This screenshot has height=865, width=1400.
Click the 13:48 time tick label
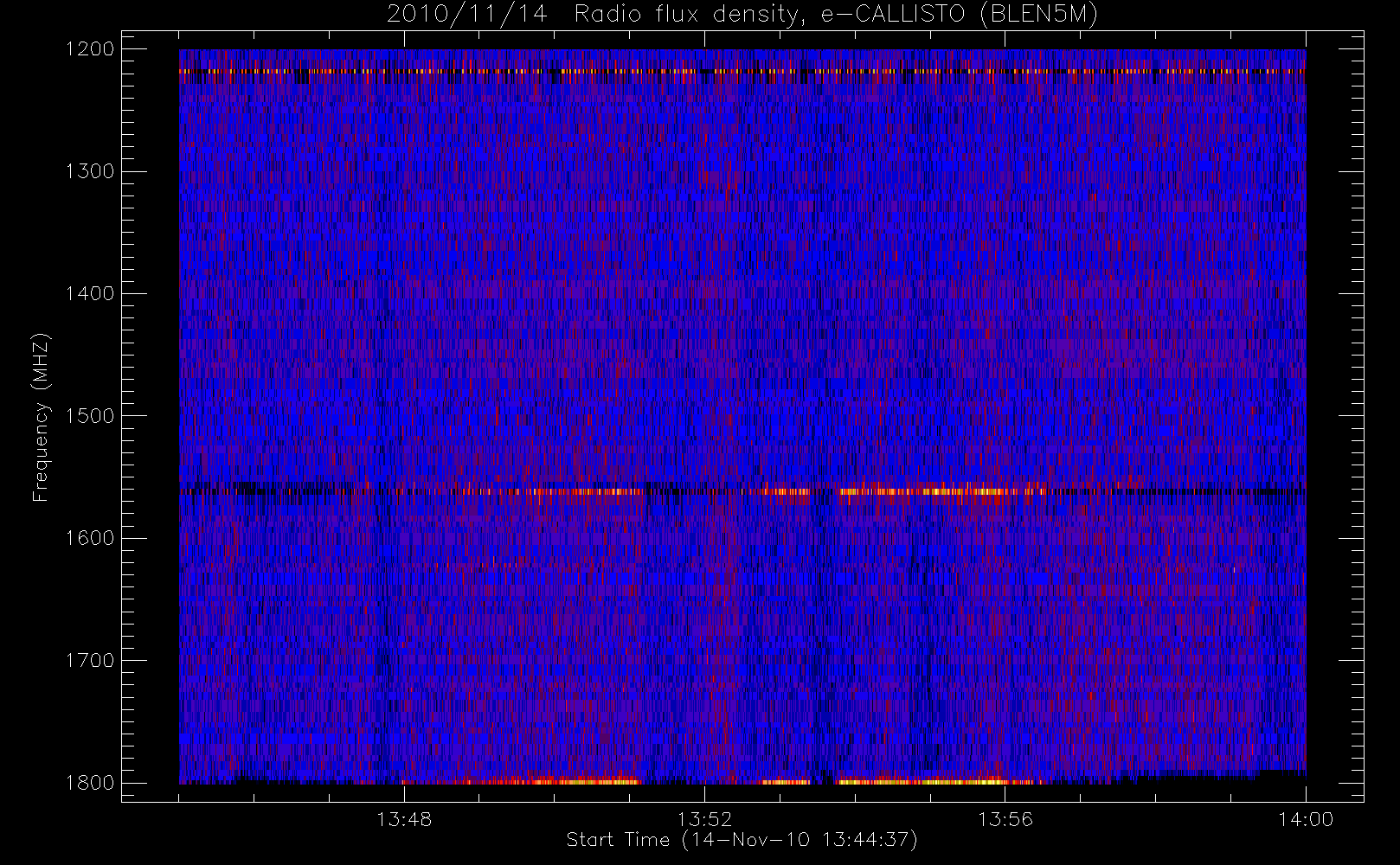coord(404,819)
